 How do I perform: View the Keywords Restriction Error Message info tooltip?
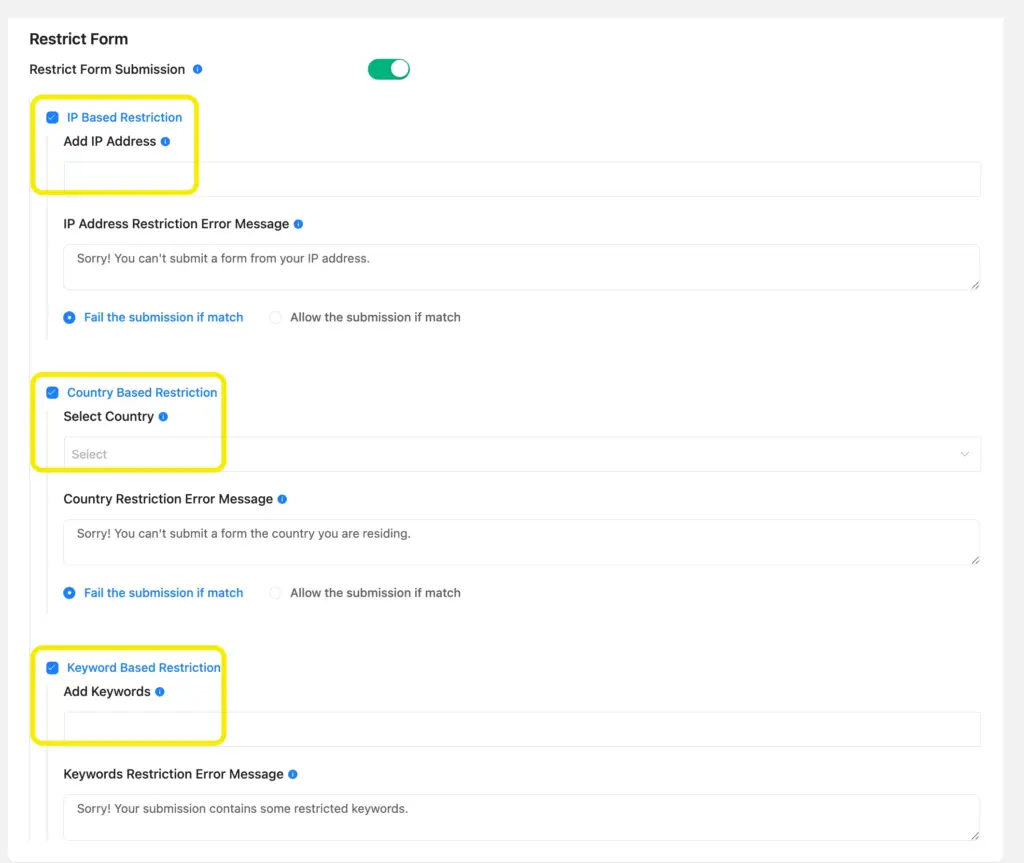click(292, 774)
